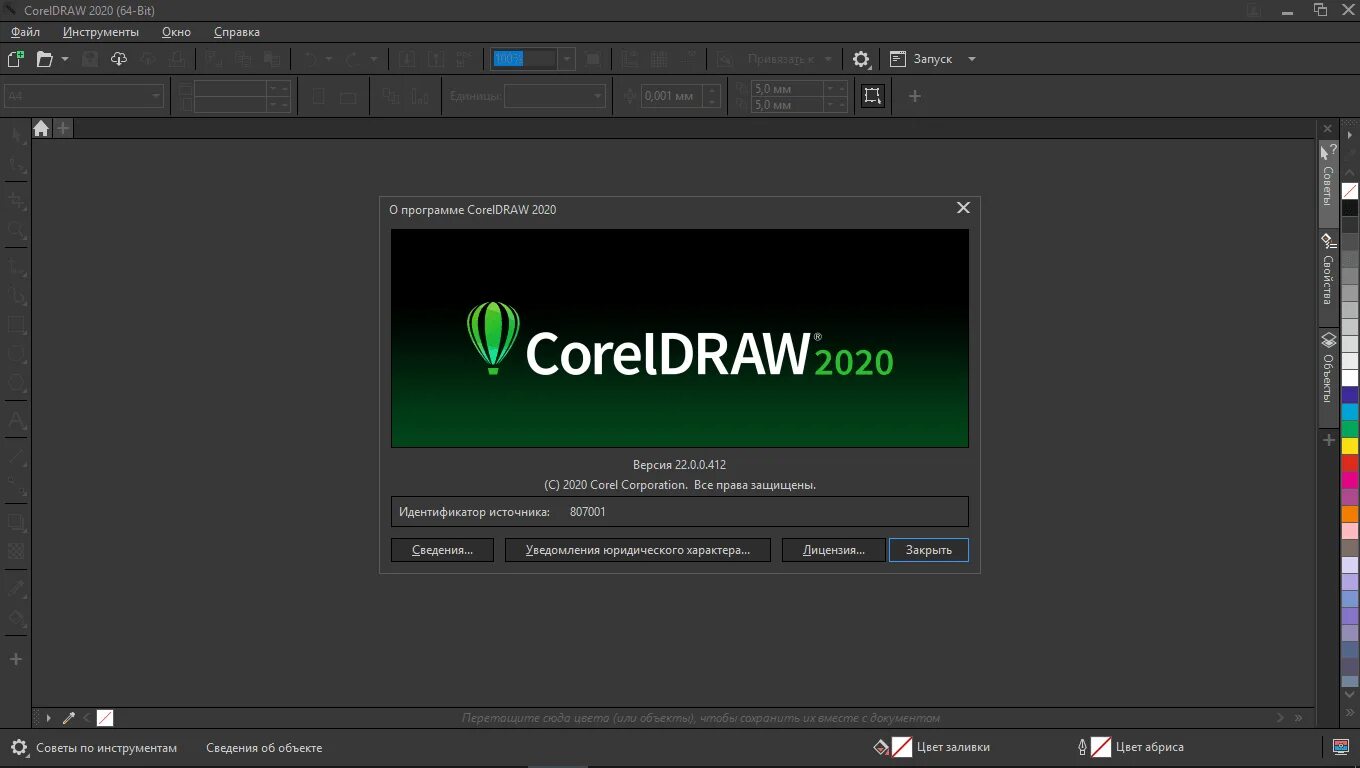Image resolution: width=1360 pixels, height=768 pixels.
Task: Pick the red swatch in color palette
Action: click(x=1350, y=463)
